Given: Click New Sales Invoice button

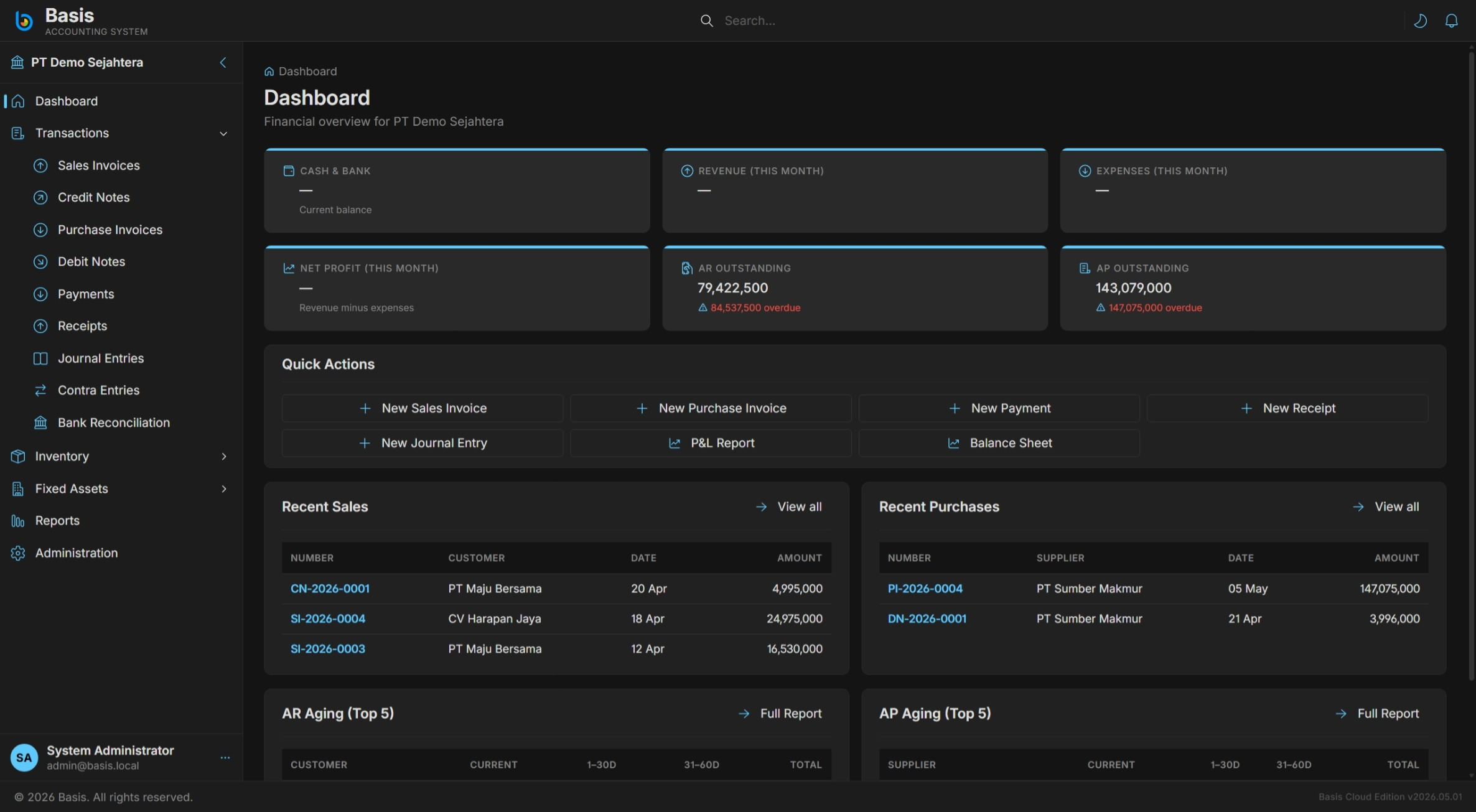Looking at the screenshot, I should [x=423, y=408].
